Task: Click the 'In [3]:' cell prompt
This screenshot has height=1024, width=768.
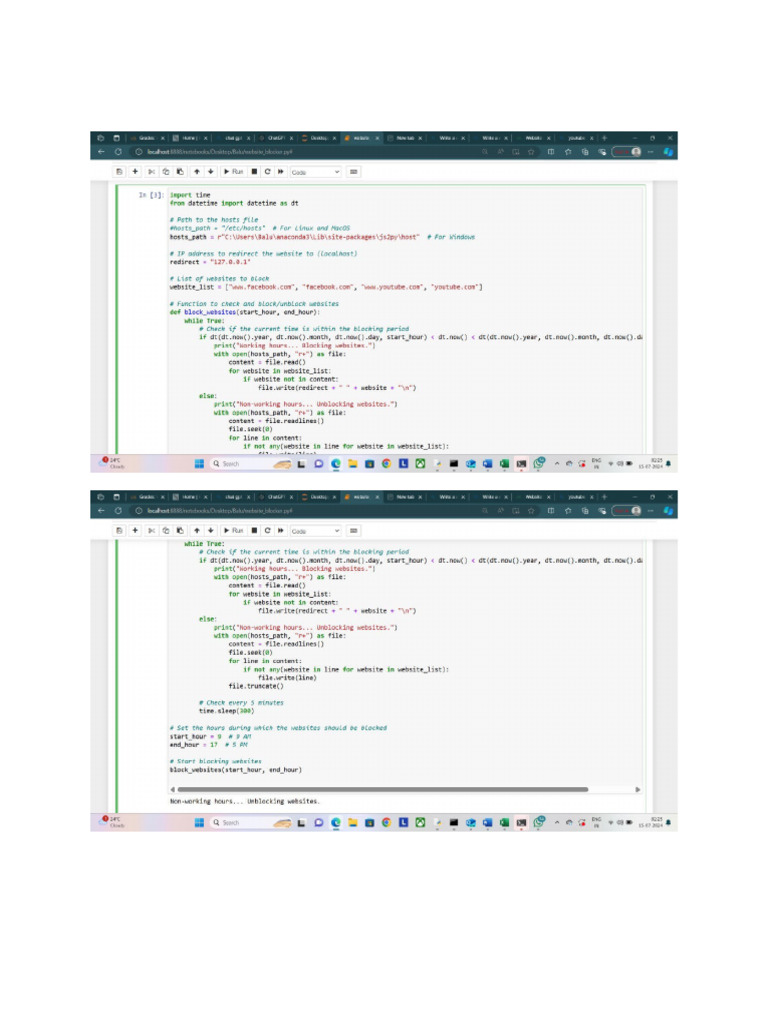Action: coord(151,195)
